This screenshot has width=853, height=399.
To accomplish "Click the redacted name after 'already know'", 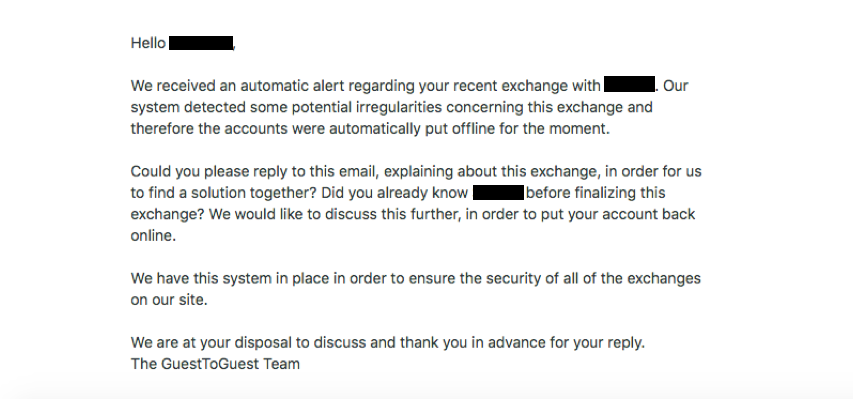I will click(x=498, y=193).
